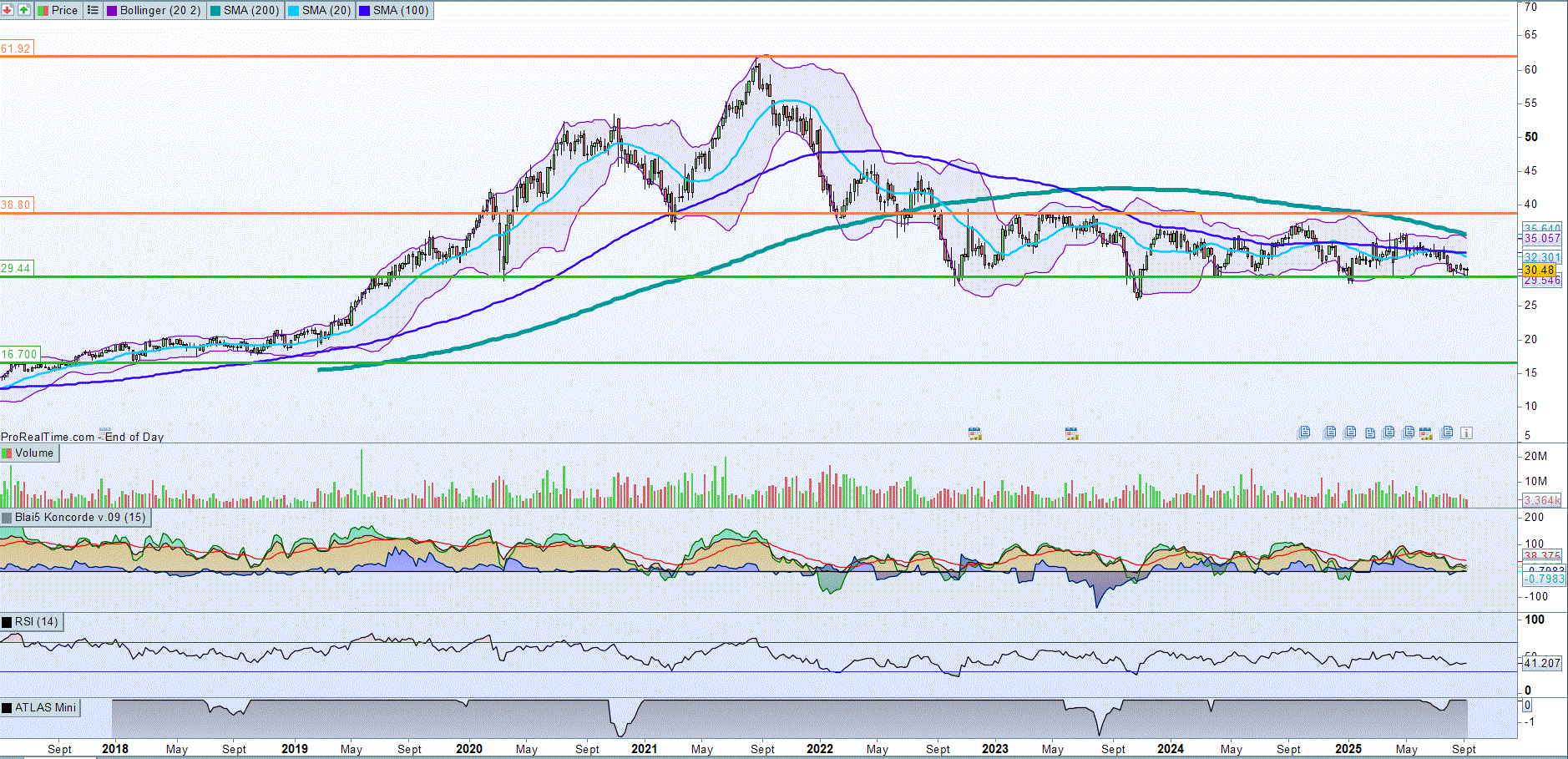Open the calendar event icon near mid-2023
The image size is (1568, 759).
(1071, 433)
